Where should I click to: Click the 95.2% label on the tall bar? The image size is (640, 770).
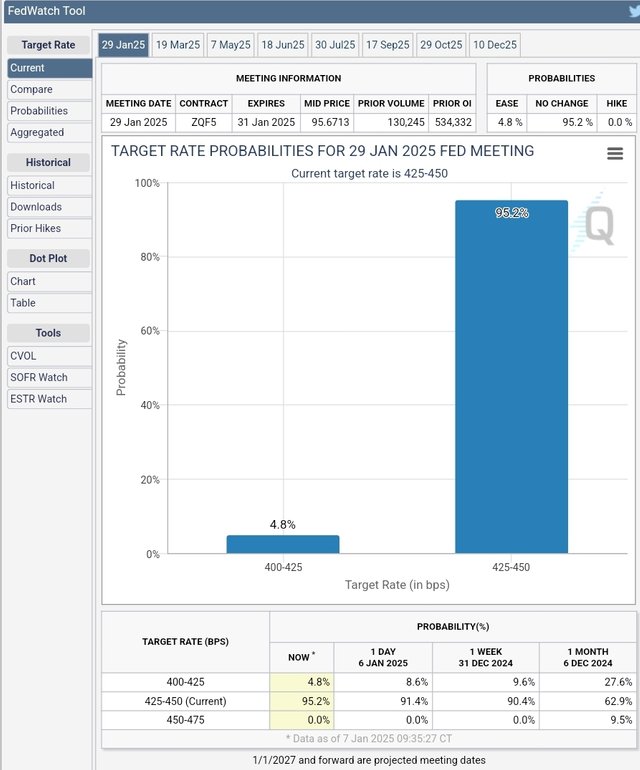click(x=512, y=213)
